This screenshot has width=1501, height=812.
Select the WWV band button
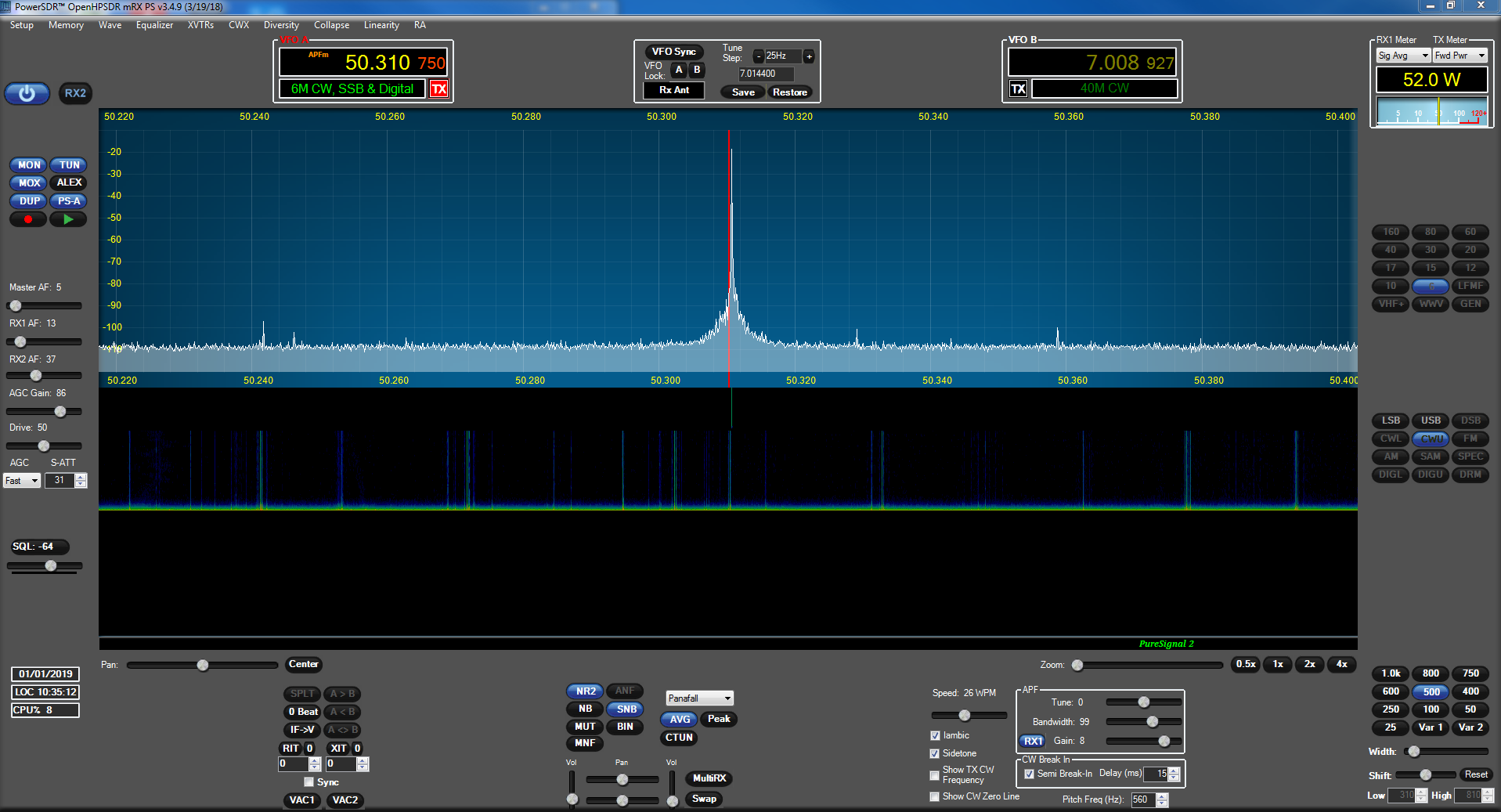coord(1431,304)
